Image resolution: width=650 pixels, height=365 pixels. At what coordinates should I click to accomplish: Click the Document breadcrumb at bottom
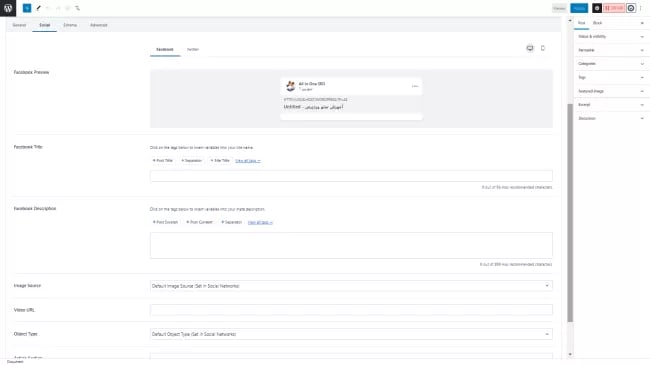pyautogui.click(x=15, y=362)
